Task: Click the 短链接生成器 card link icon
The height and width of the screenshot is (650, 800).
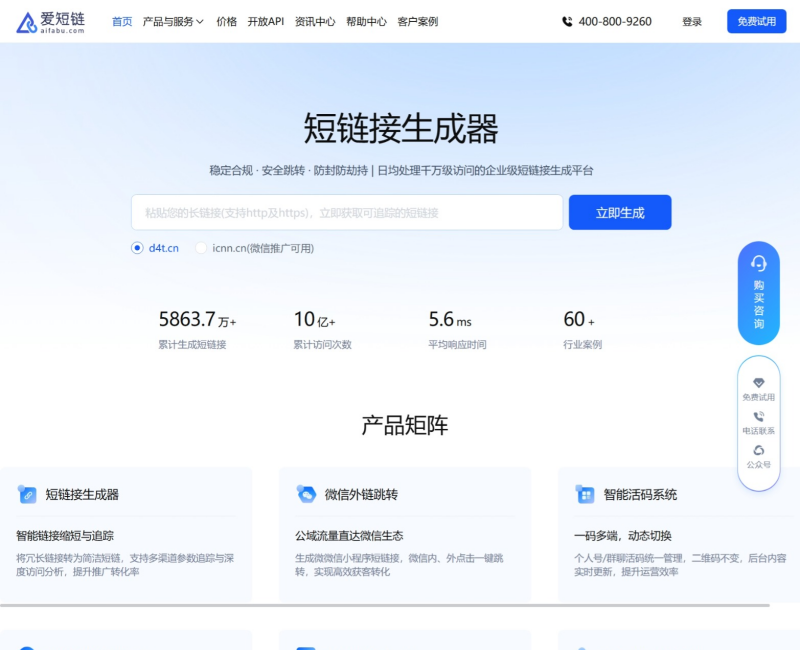Action: (27, 494)
